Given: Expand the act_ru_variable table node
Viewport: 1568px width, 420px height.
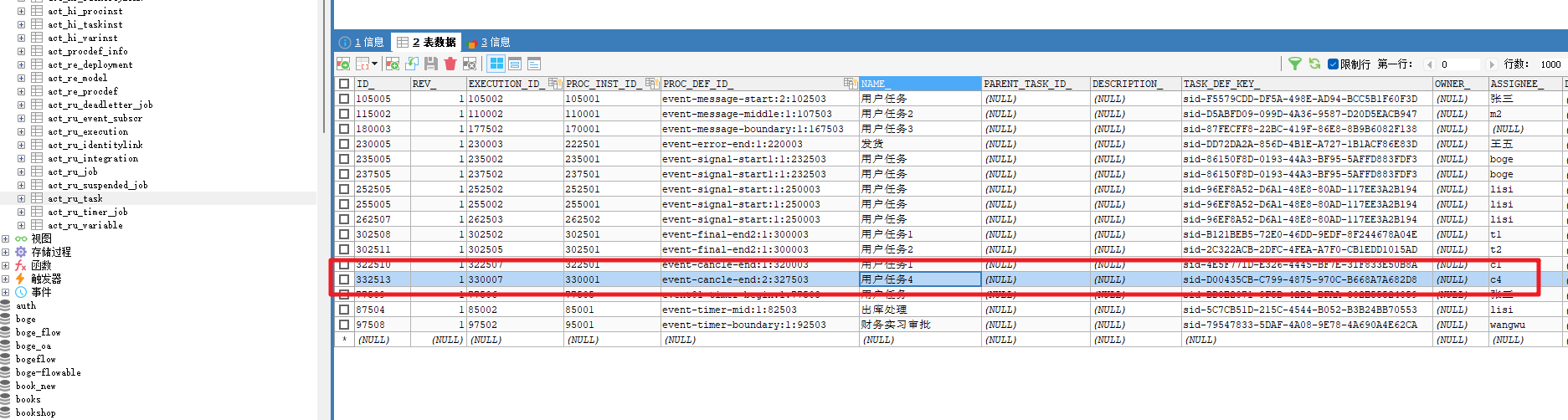Looking at the screenshot, I should click(22, 225).
